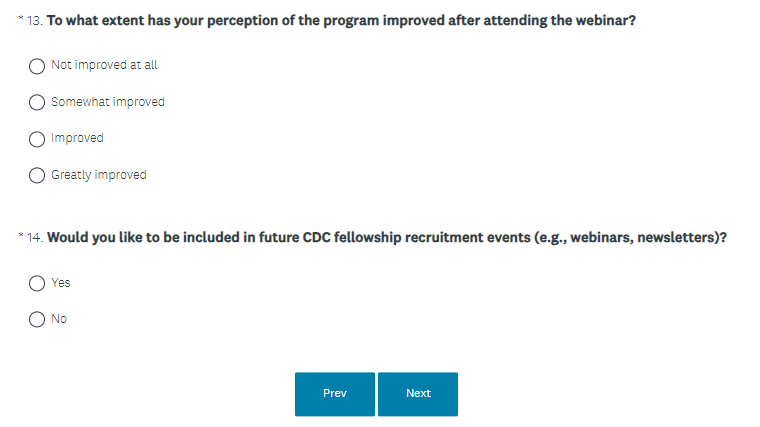Click the CDC fellowship recruitment question text

(386, 238)
